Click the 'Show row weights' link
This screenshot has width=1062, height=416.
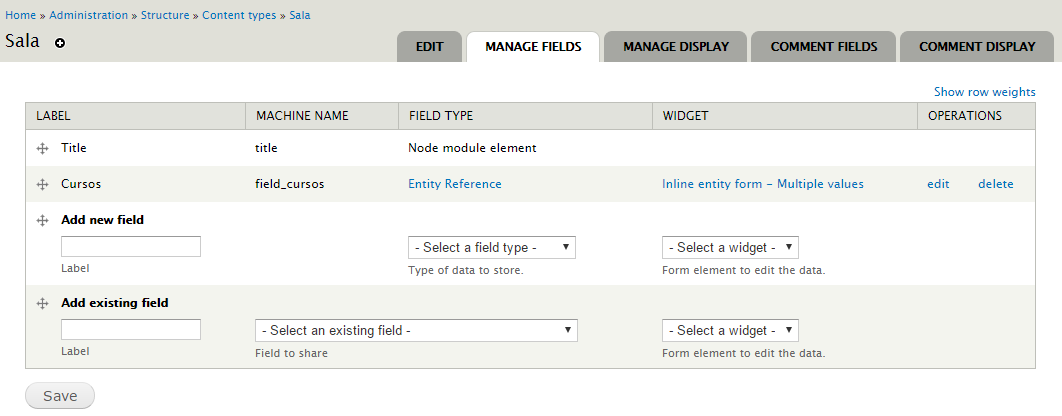click(x=984, y=92)
